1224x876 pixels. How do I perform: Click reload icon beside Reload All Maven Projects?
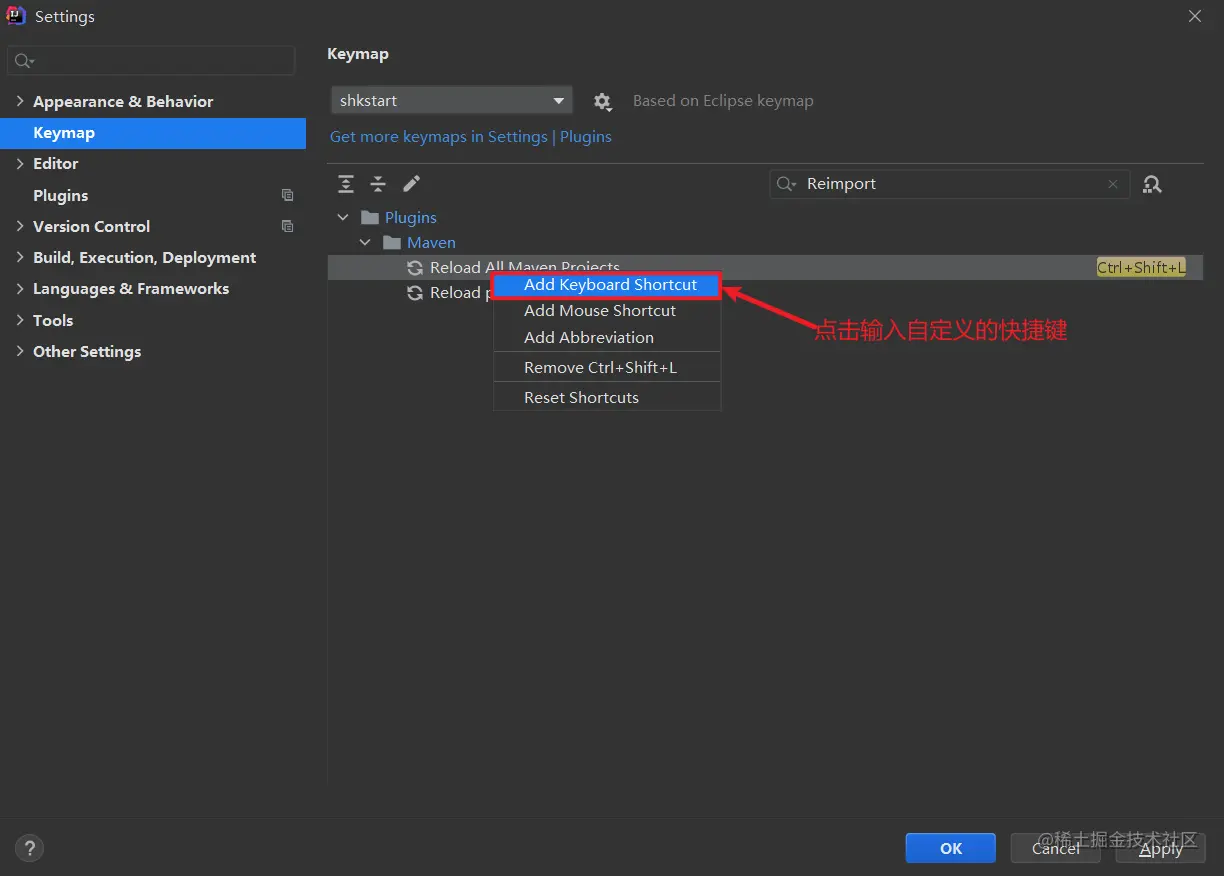(415, 267)
